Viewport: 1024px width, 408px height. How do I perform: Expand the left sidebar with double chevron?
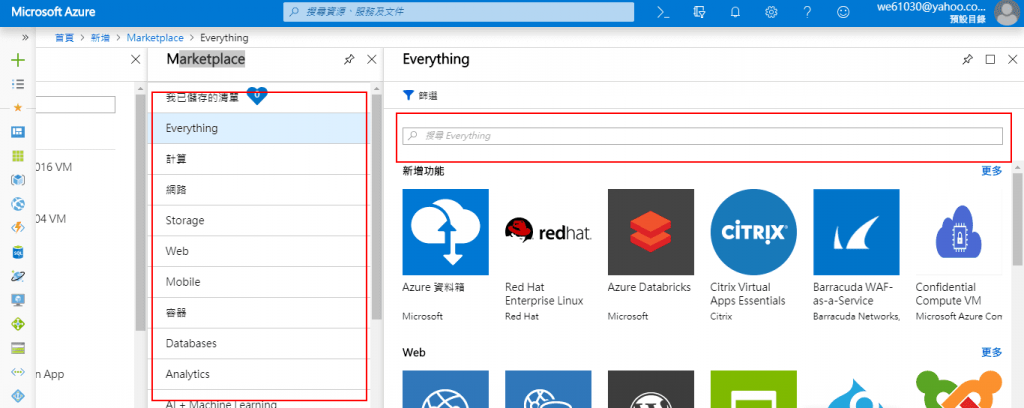point(25,38)
